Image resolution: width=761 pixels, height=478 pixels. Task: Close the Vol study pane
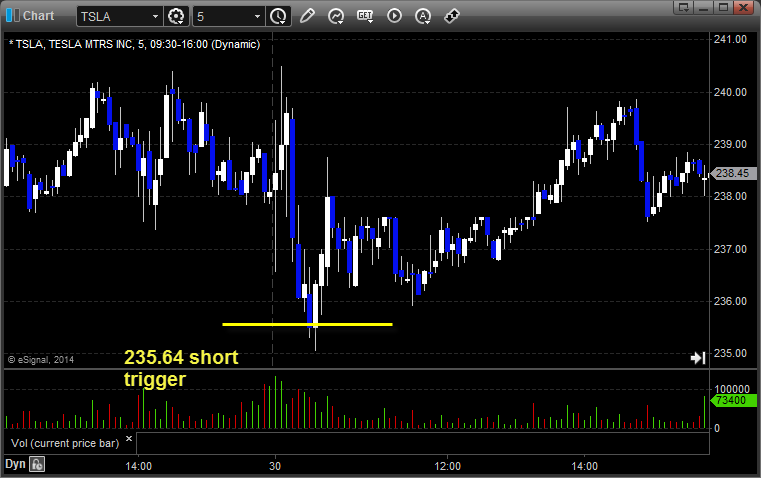coord(129,439)
